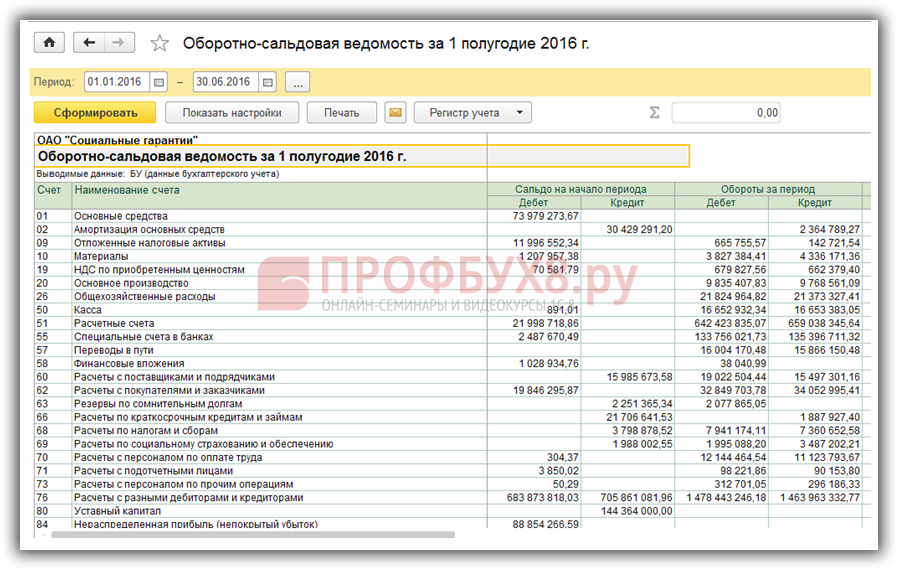Select row 51 Расчетные счета
The image size is (898, 570).
point(452,323)
